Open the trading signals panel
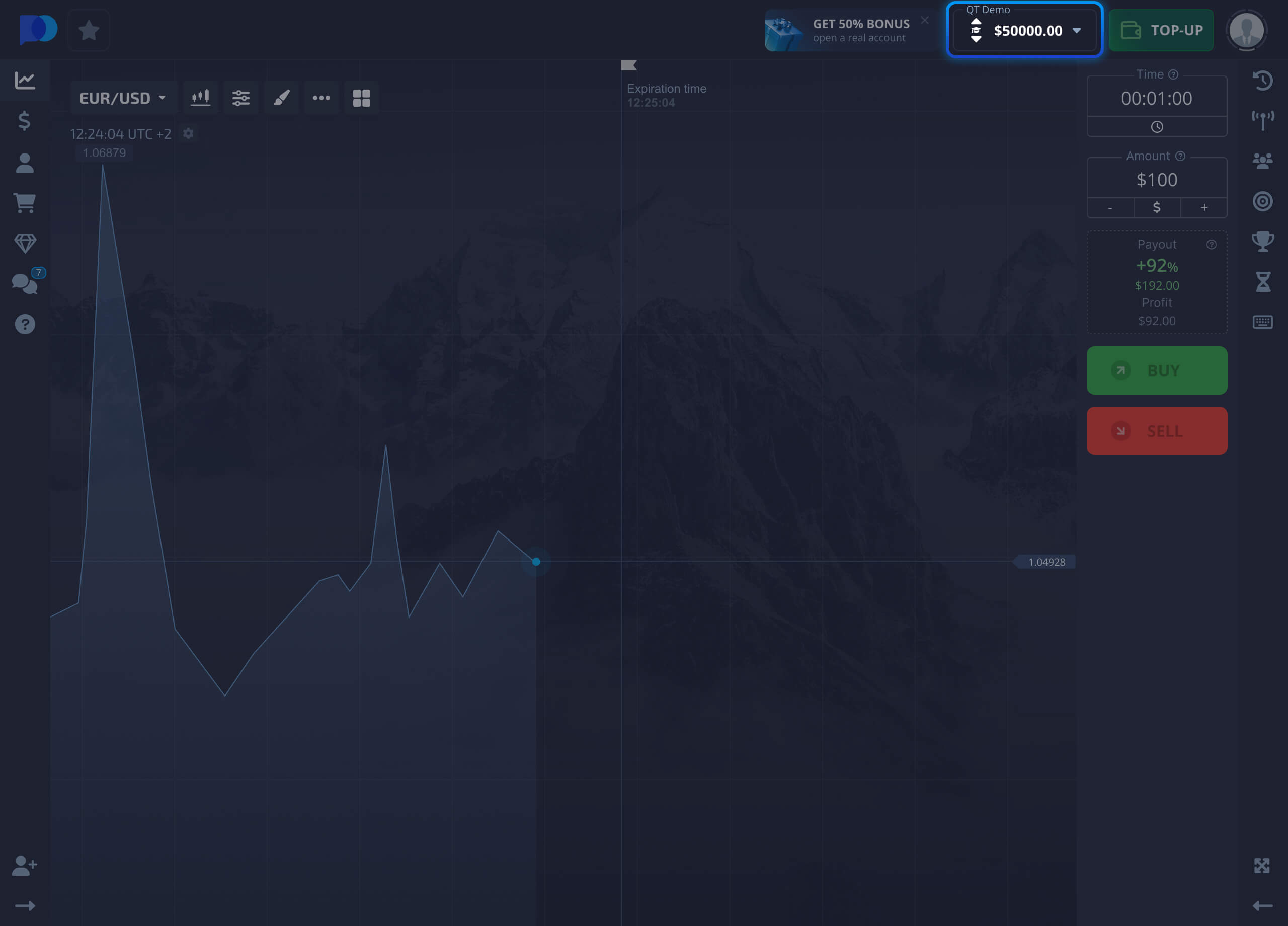The width and height of the screenshot is (1288, 926). [x=1263, y=120]
